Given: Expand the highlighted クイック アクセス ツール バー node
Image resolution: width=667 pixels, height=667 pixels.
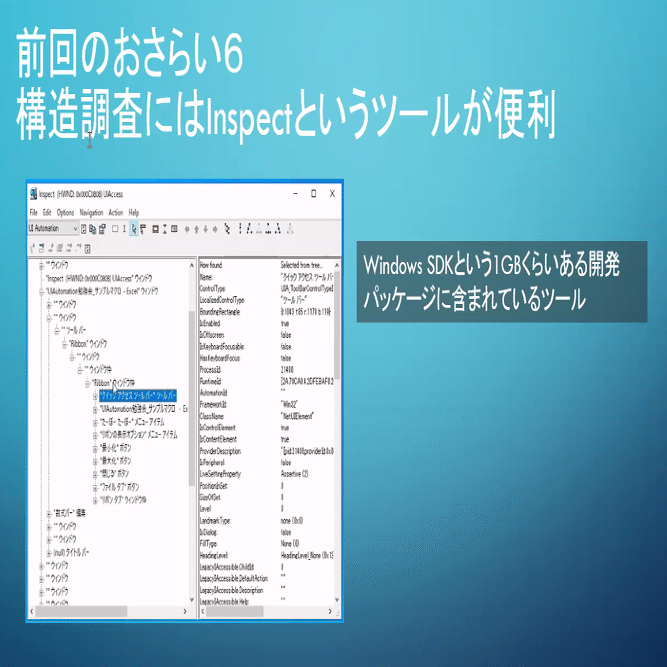Looking at the screenshot, I should 95,396.
